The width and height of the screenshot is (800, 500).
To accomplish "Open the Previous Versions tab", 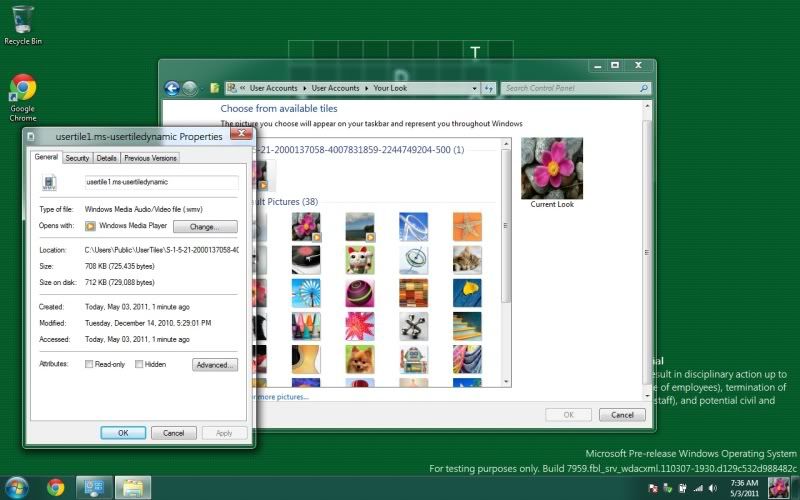I will click(x=150, y=158).
